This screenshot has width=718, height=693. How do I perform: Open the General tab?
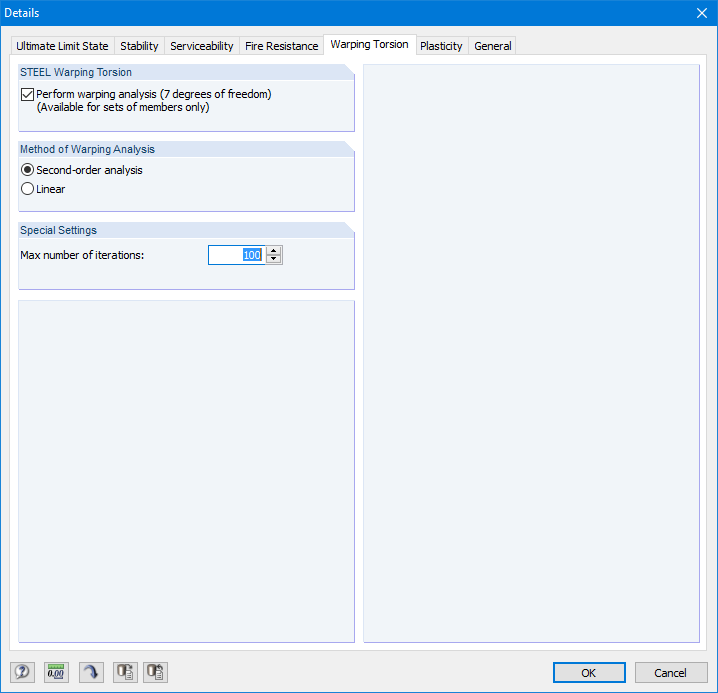[493, 46]
